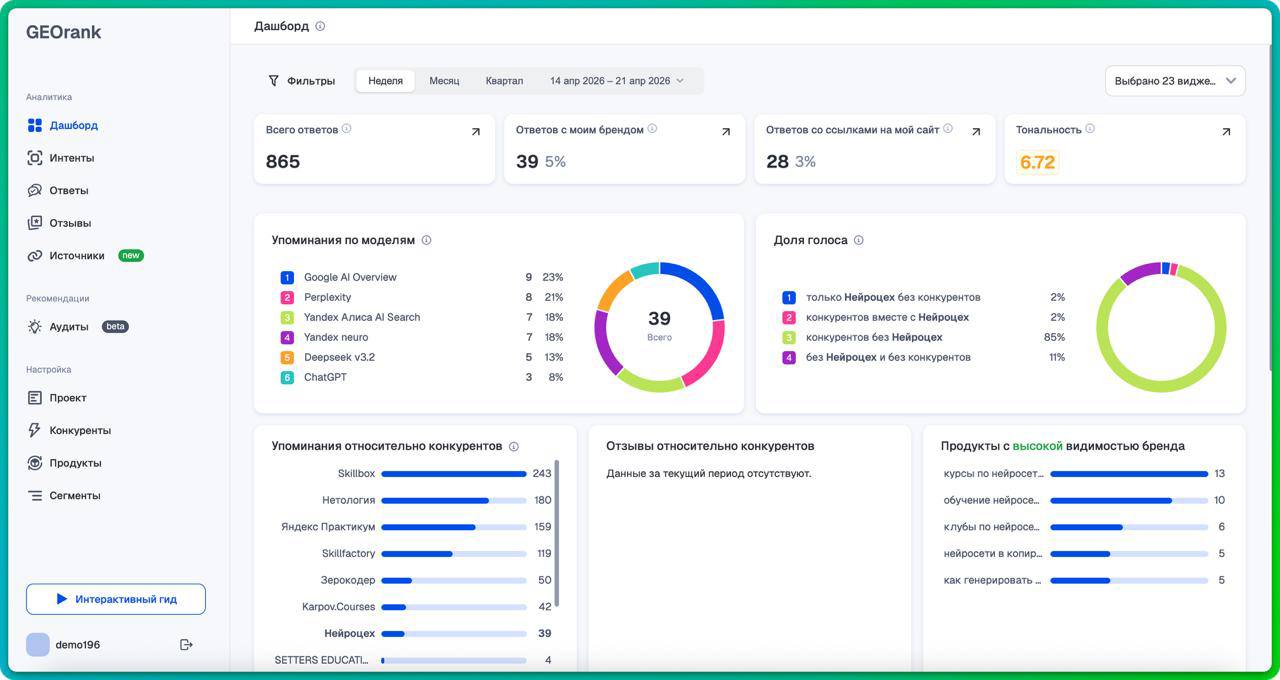
Task: Click the Интенты target icon
Action: pos(35,158)
